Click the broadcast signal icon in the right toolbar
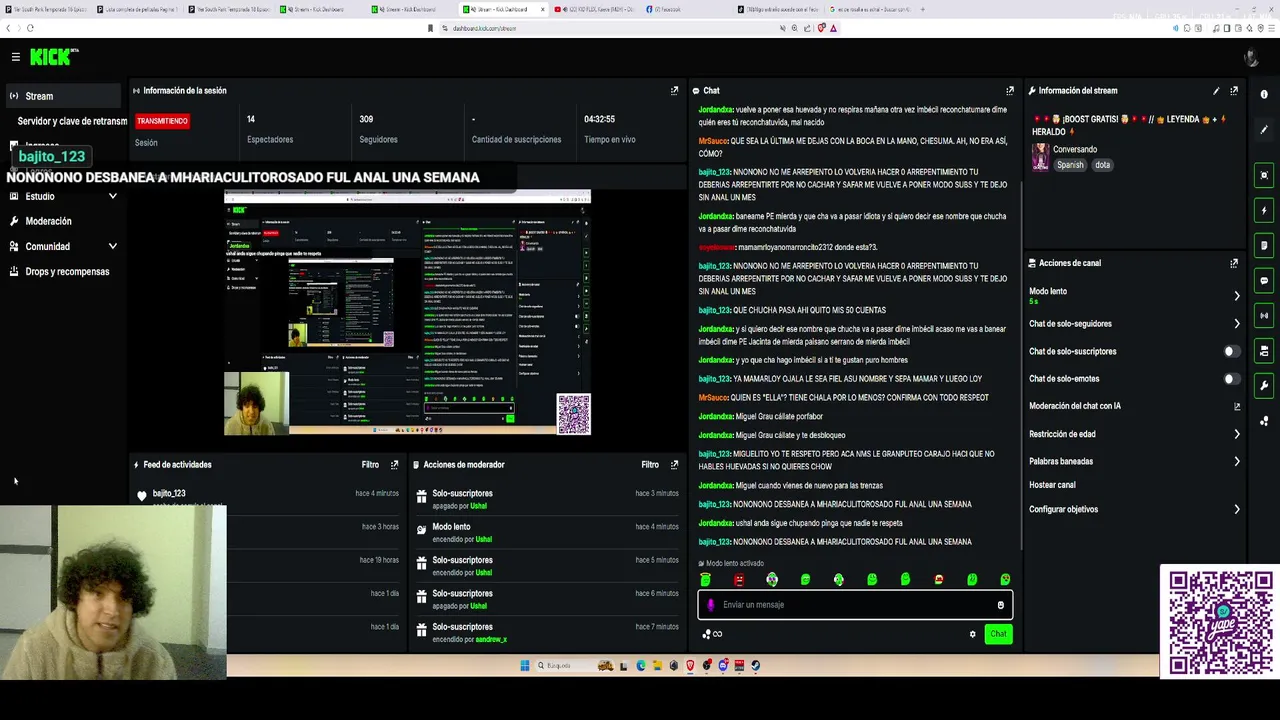 point(1264,315)
